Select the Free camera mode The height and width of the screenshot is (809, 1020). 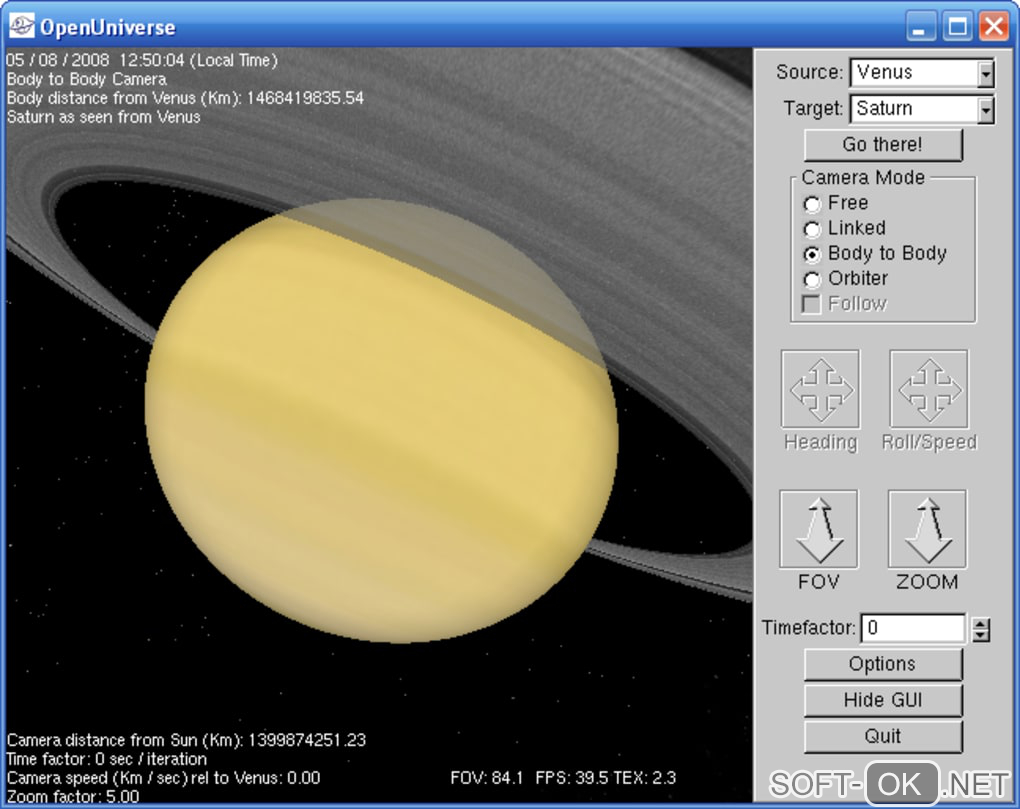point(813,204)
